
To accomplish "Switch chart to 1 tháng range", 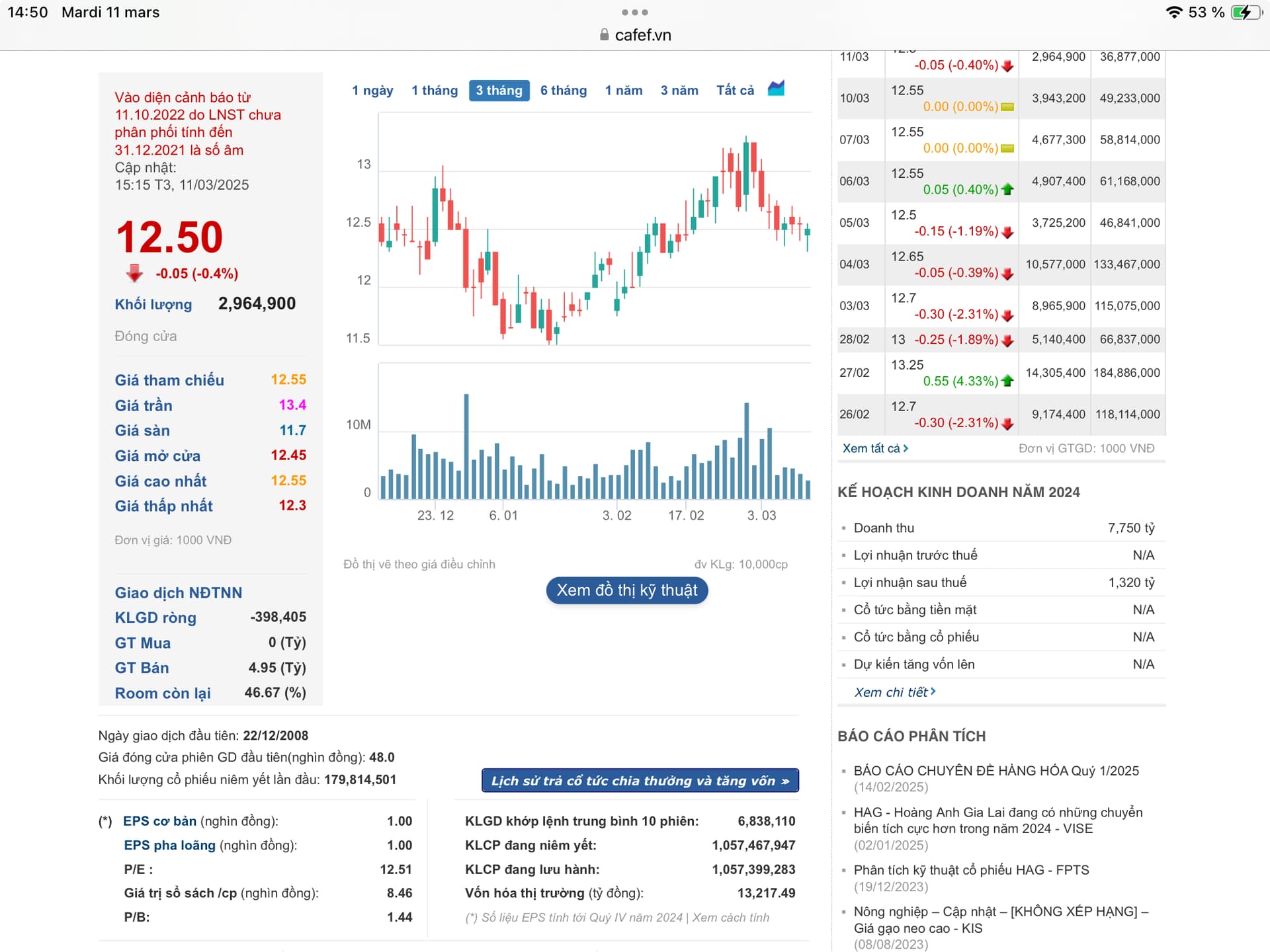I will (435, 91).
